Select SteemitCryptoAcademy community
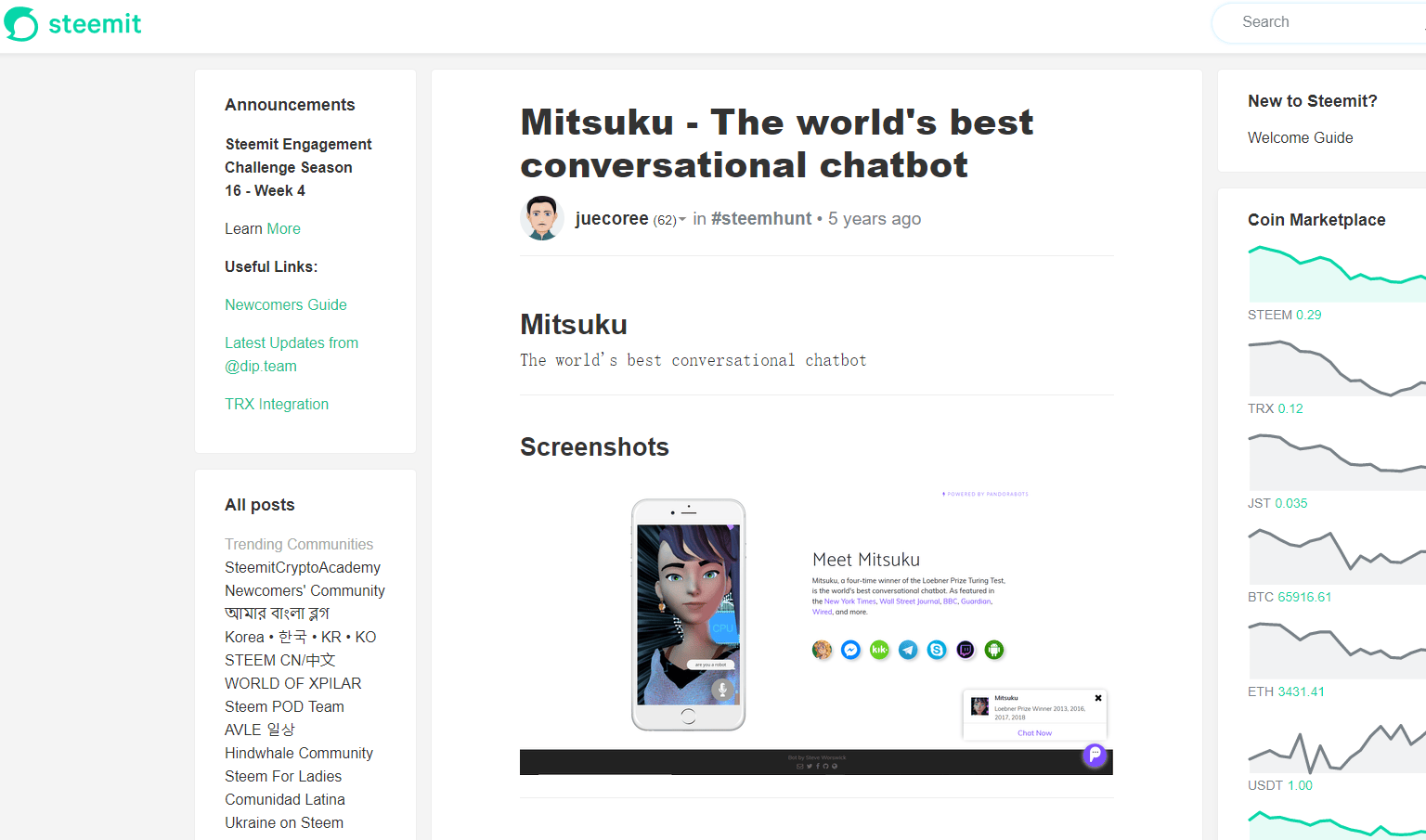 [303, 567]
